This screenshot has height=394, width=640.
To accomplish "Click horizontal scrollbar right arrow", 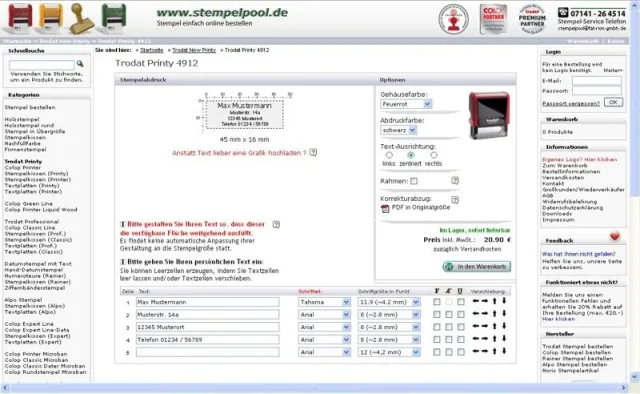I will click(623, 388).
